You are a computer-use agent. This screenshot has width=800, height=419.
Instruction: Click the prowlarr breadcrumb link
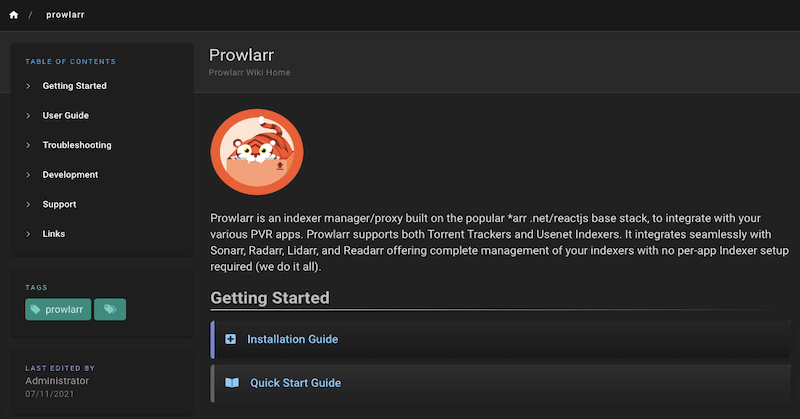(65, 15)
